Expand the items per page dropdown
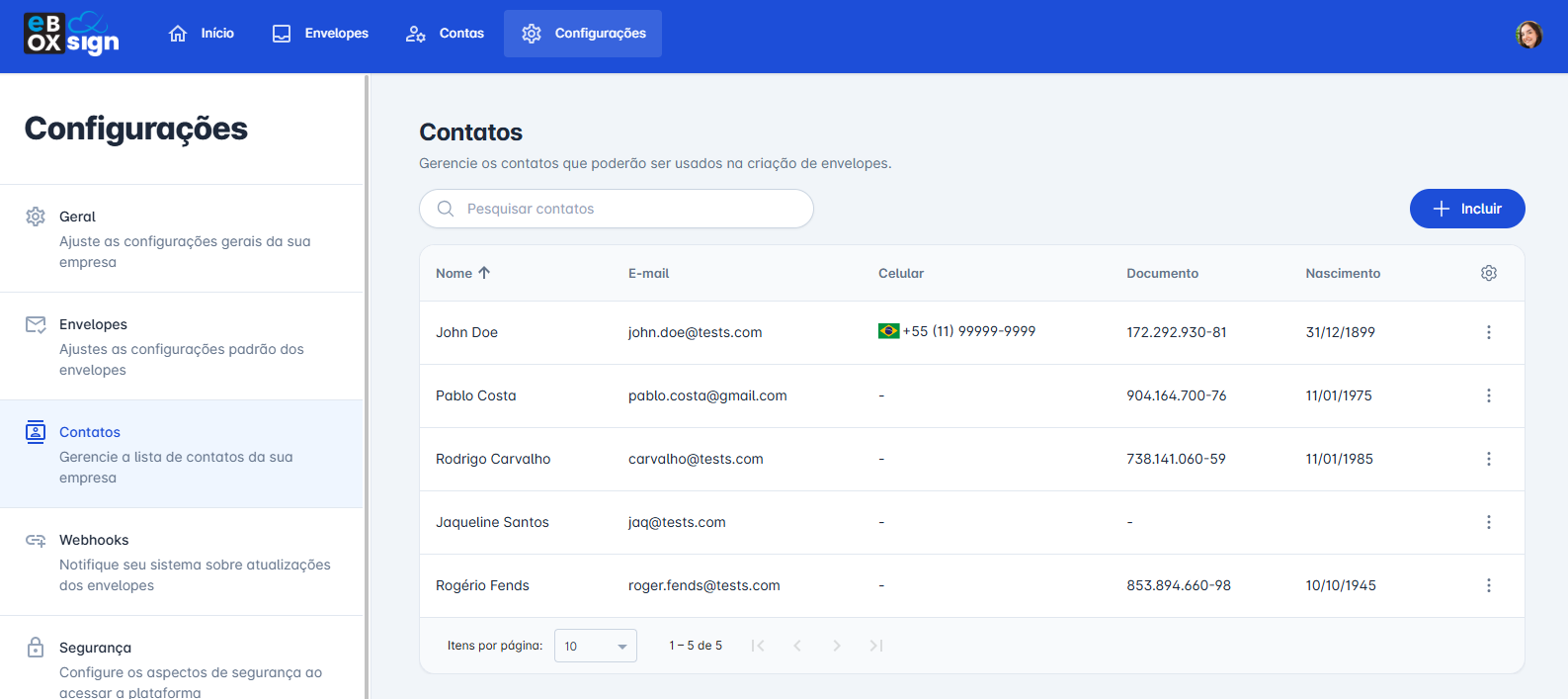Viewport: 1568px width, 699px height. tap(595, 646)
